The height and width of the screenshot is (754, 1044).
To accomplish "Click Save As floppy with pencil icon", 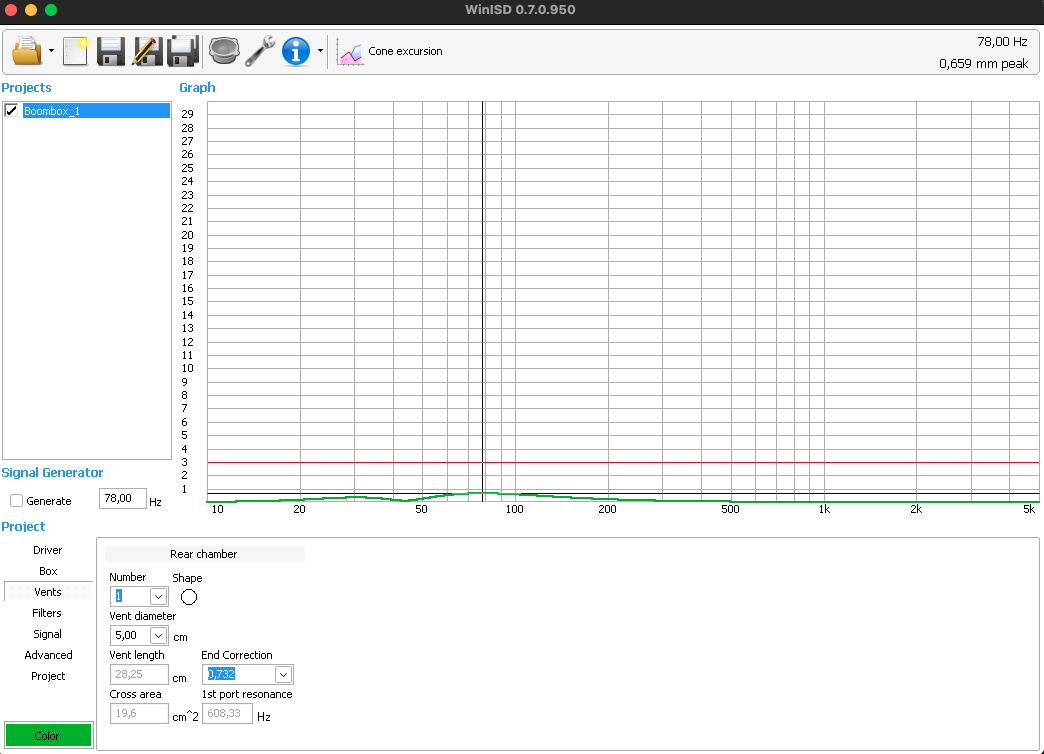I will [x=147, y=51].
